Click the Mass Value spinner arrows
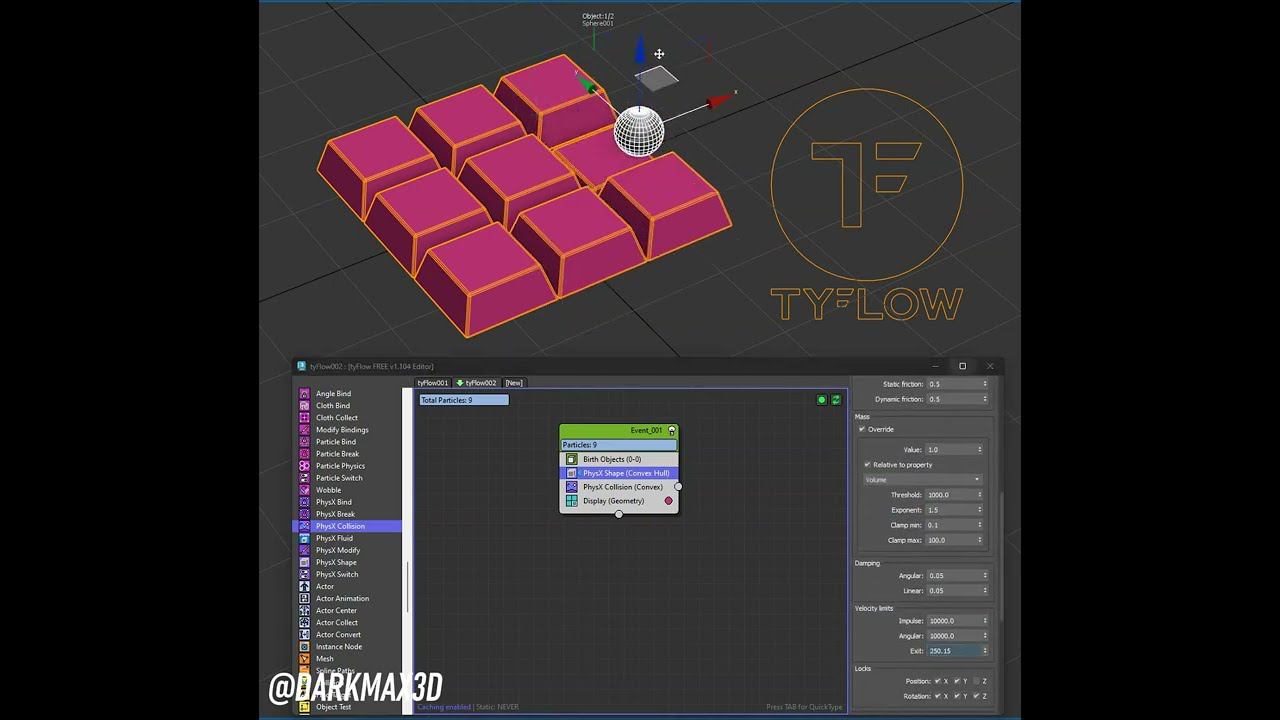The width and height of the screenshot is (1280, 720). click(980, 450)
